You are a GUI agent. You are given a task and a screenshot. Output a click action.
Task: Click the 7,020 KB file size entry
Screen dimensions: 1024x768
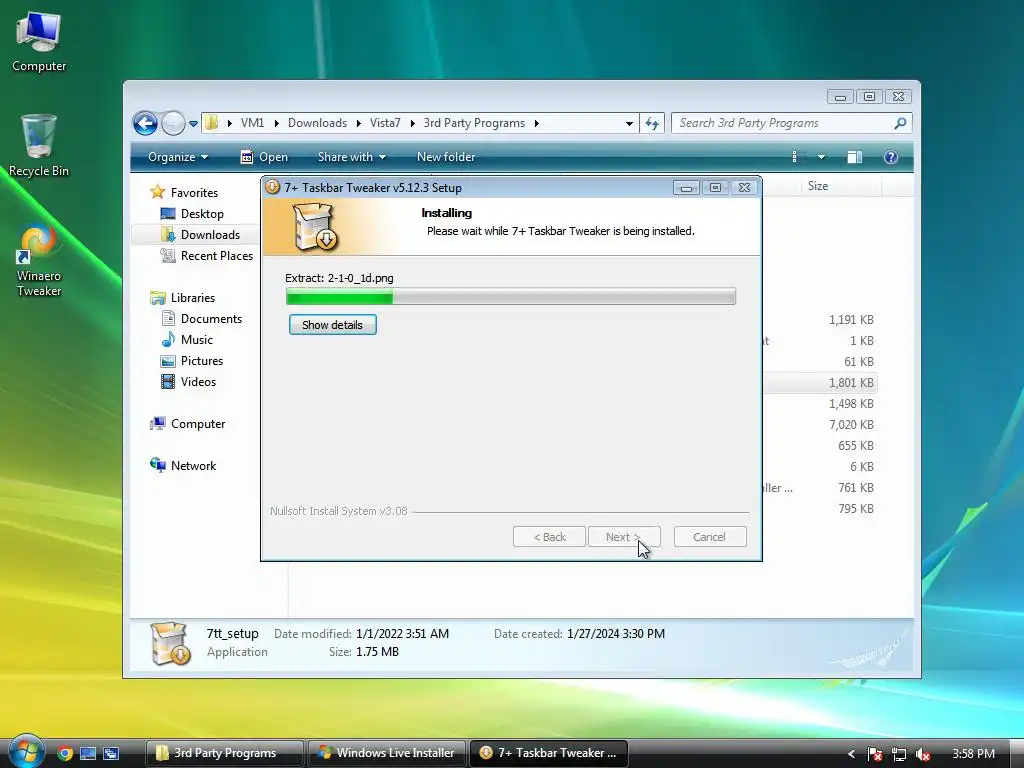click(x=851, y=424)
